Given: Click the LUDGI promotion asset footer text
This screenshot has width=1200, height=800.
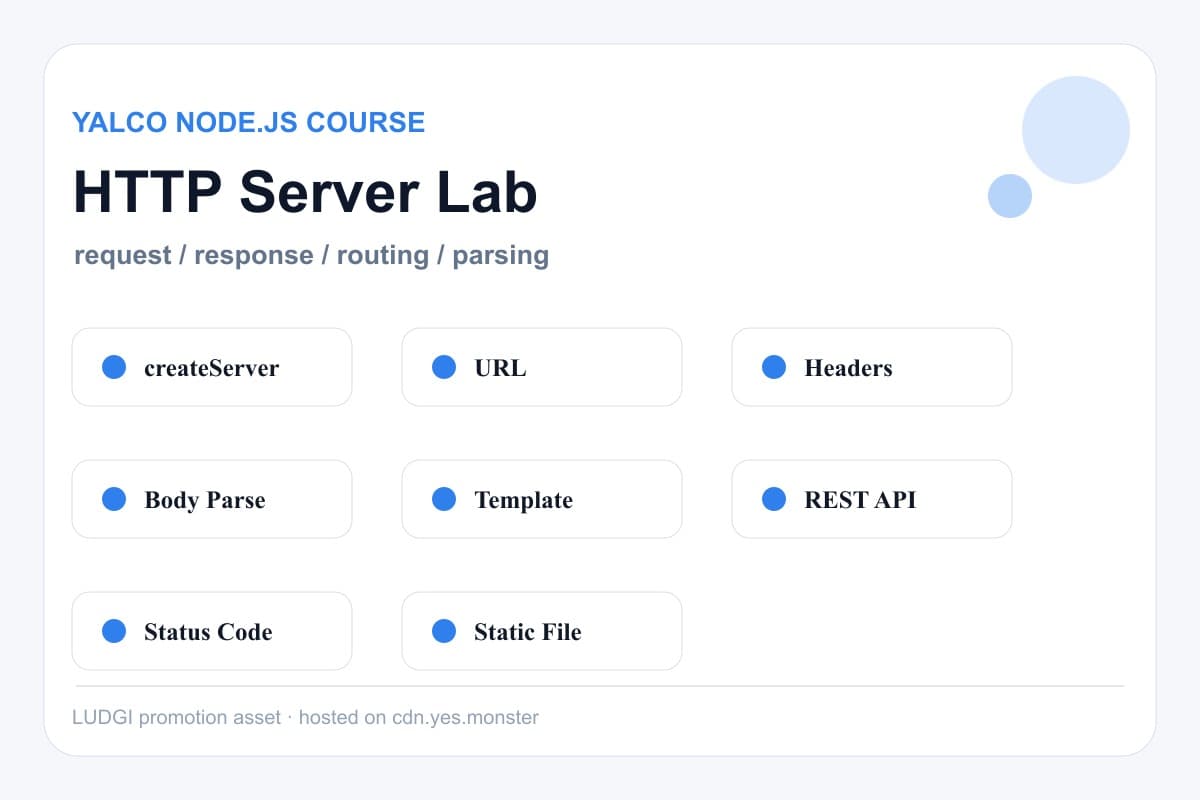Looking at the screenshot, I should [306, 717].
